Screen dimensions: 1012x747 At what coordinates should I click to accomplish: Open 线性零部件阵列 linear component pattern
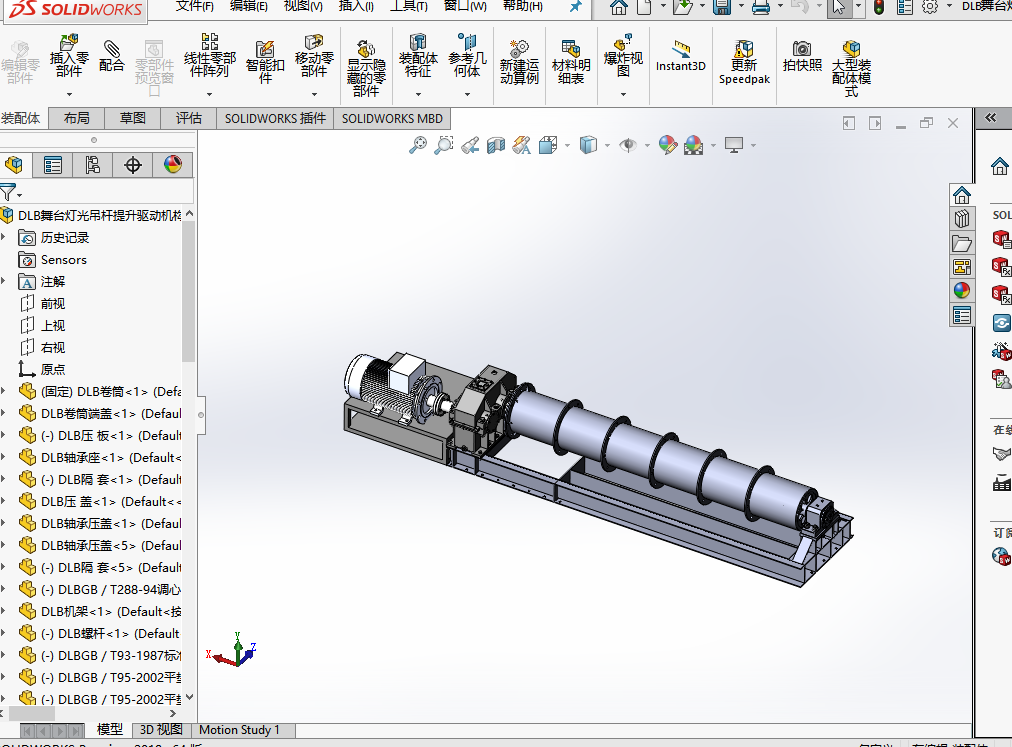click(209, 57)
